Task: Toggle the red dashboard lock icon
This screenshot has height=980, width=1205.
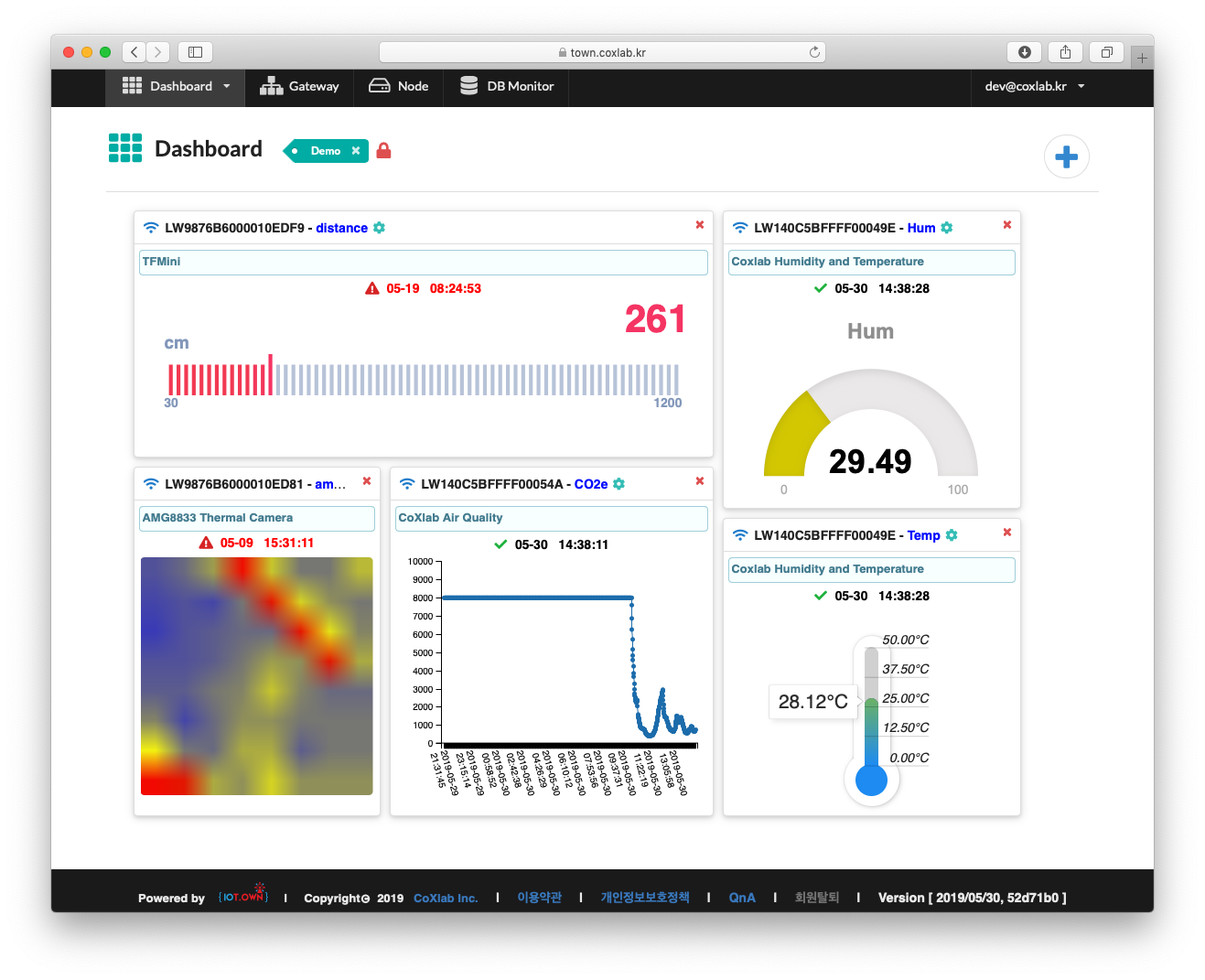Action: click(384, 151)
